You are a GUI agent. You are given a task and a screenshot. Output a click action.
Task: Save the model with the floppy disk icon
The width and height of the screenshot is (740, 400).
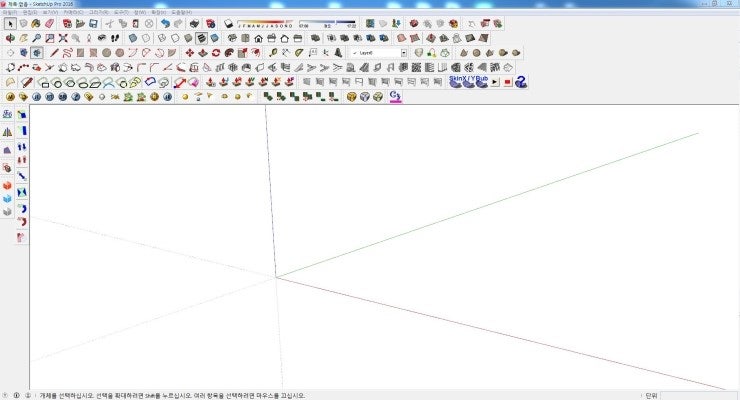93,23
